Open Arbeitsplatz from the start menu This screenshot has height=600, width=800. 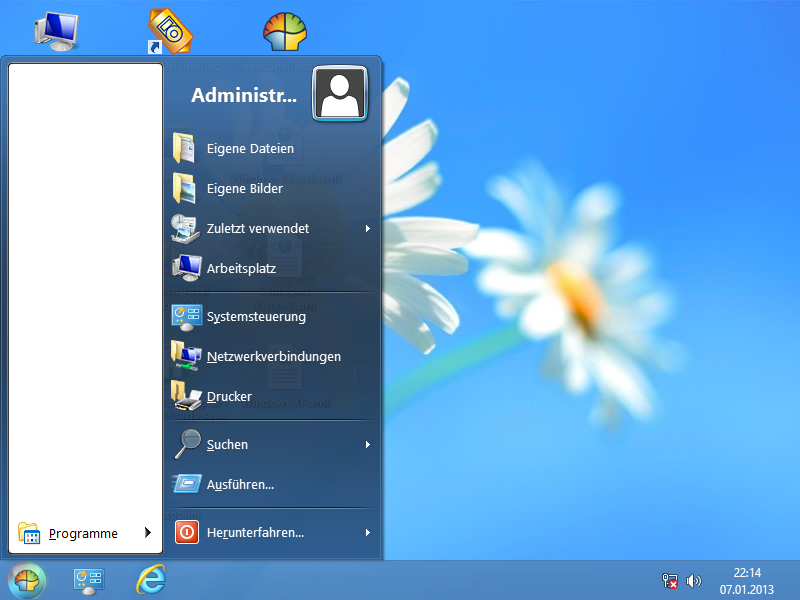[x=273, y=268]
